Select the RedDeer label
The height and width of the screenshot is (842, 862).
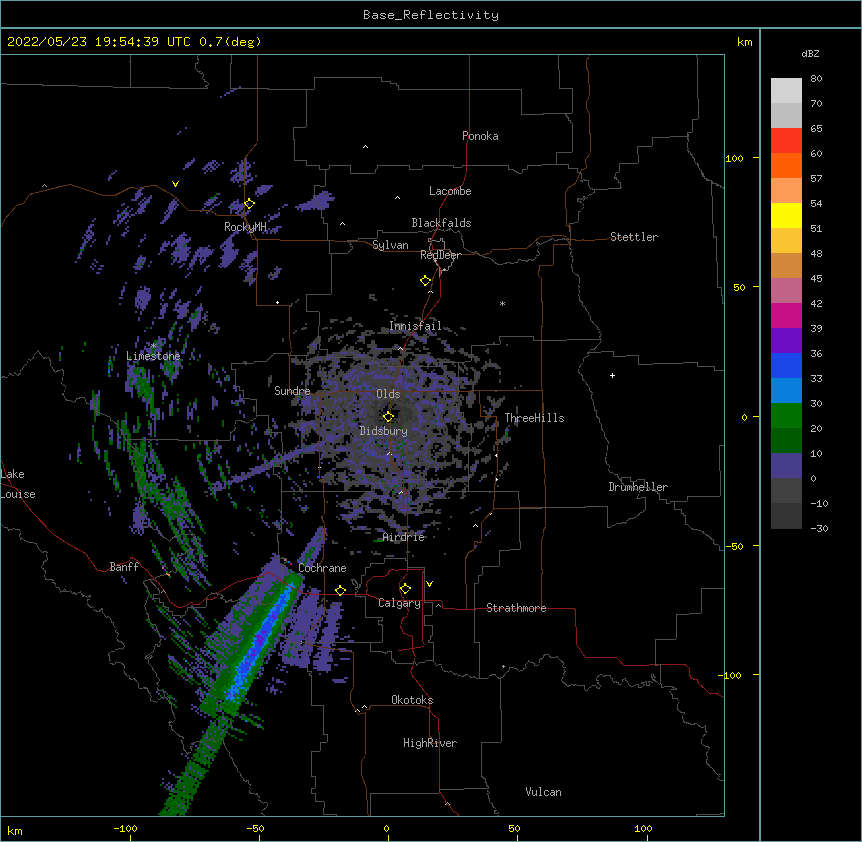pyautogui.click(x=440, y=255)
